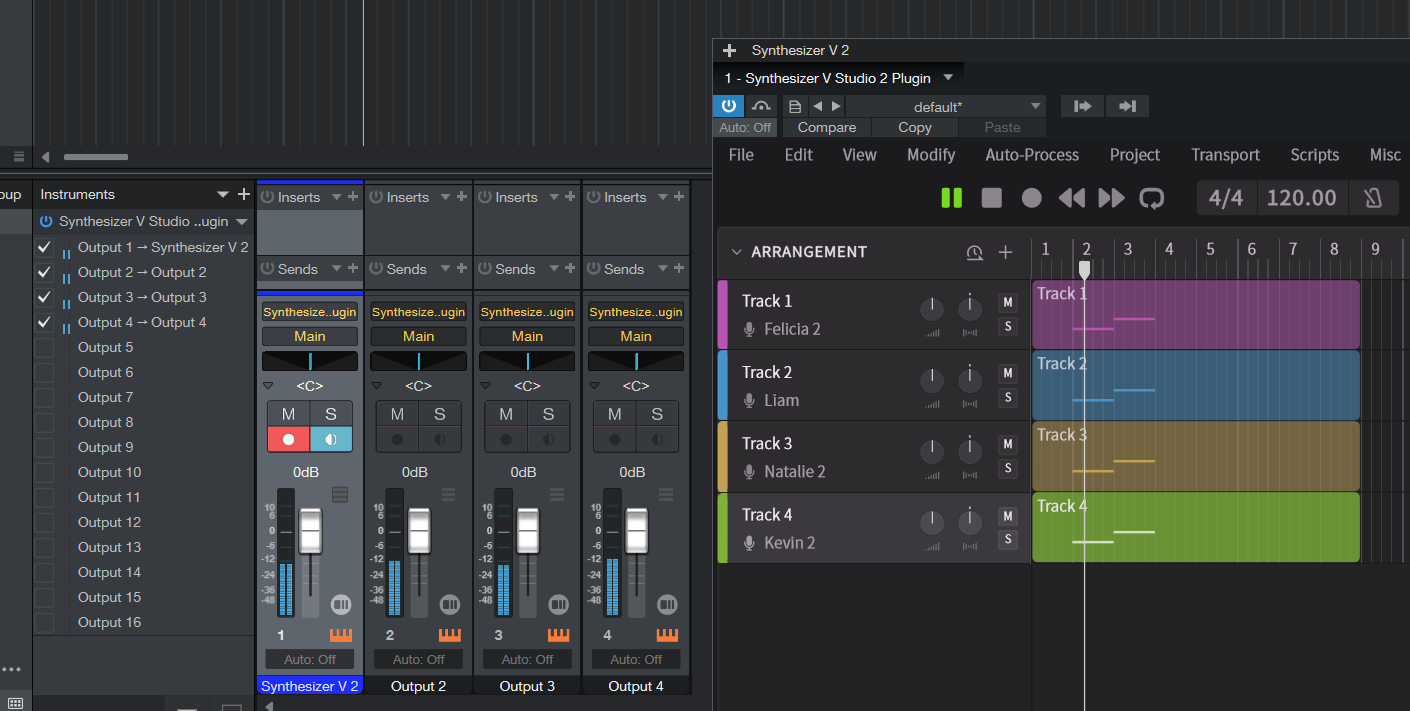
Task: Open the Scripts menu
Action: click(1314, 155)
